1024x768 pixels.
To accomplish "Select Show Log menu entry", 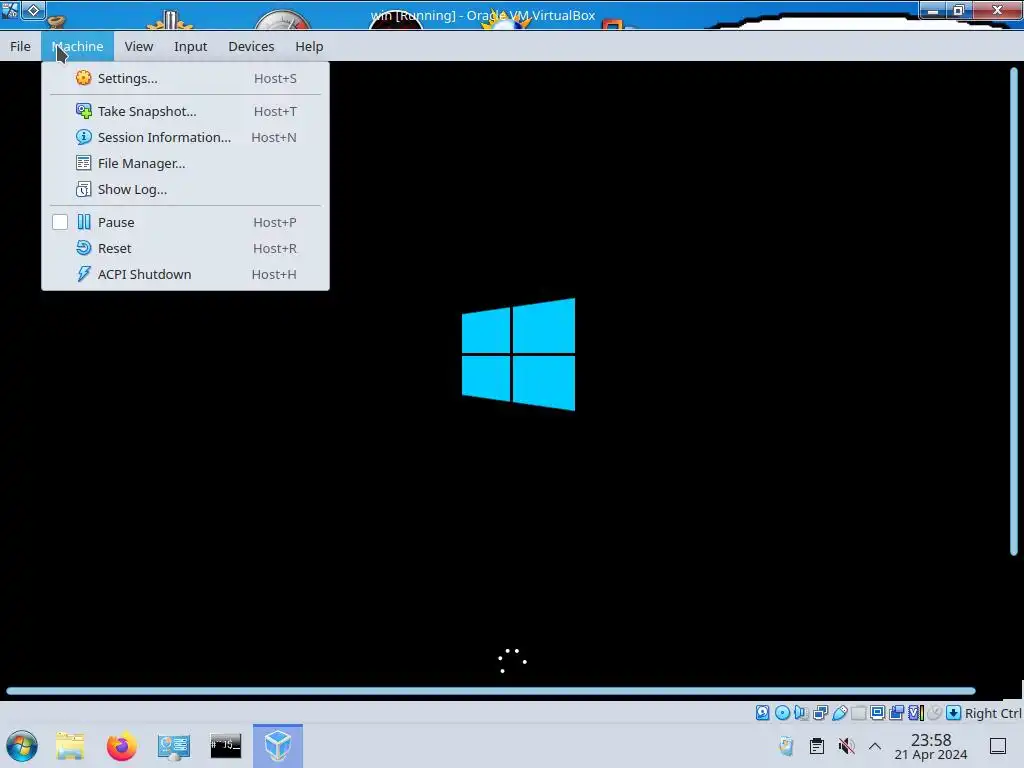I will coord(185,189).
